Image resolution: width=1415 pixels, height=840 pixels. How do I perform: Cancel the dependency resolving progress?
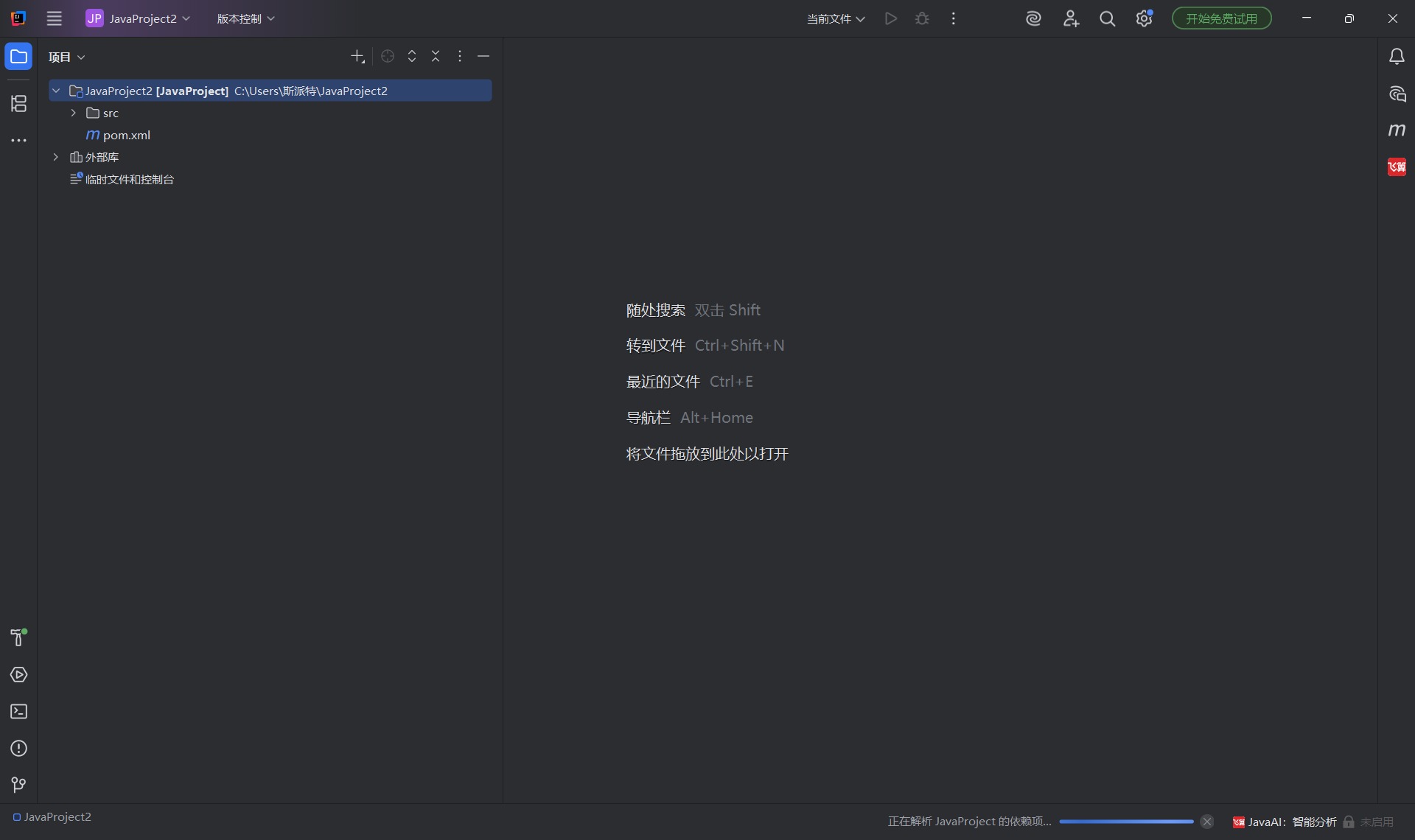[1206, 822]
